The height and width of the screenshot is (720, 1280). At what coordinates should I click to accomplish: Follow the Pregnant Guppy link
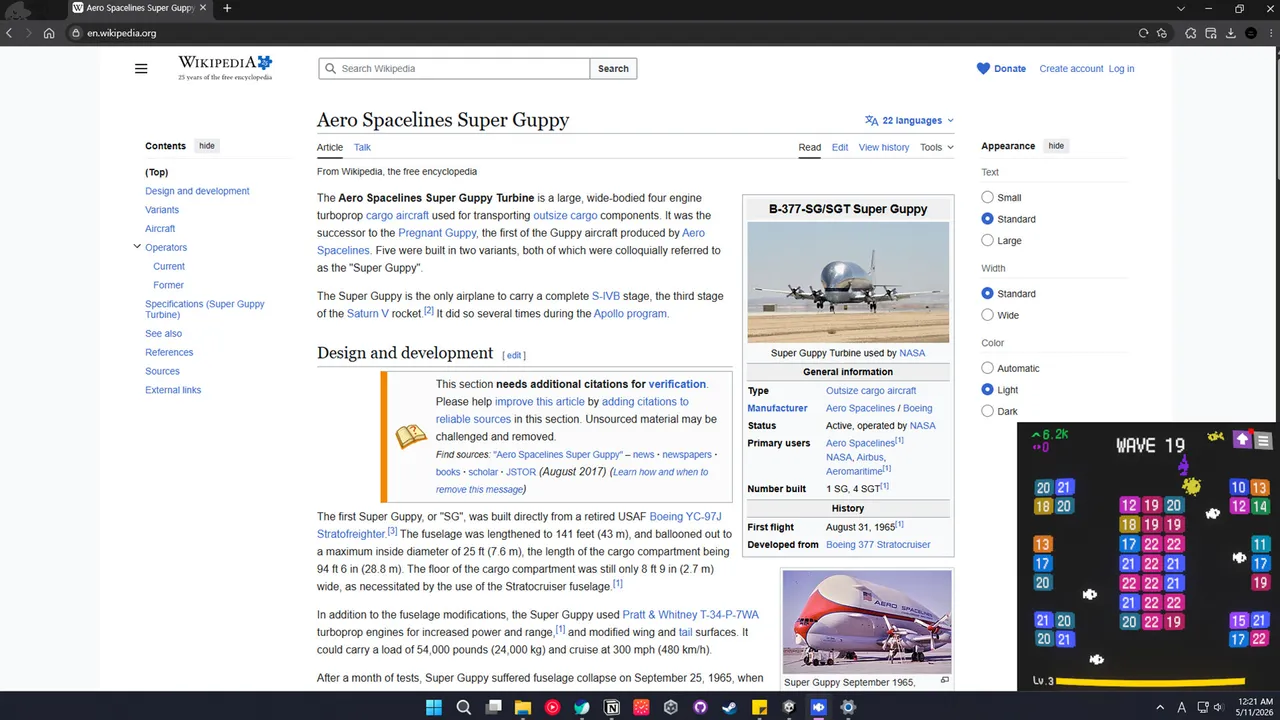(x=437, y=233)
